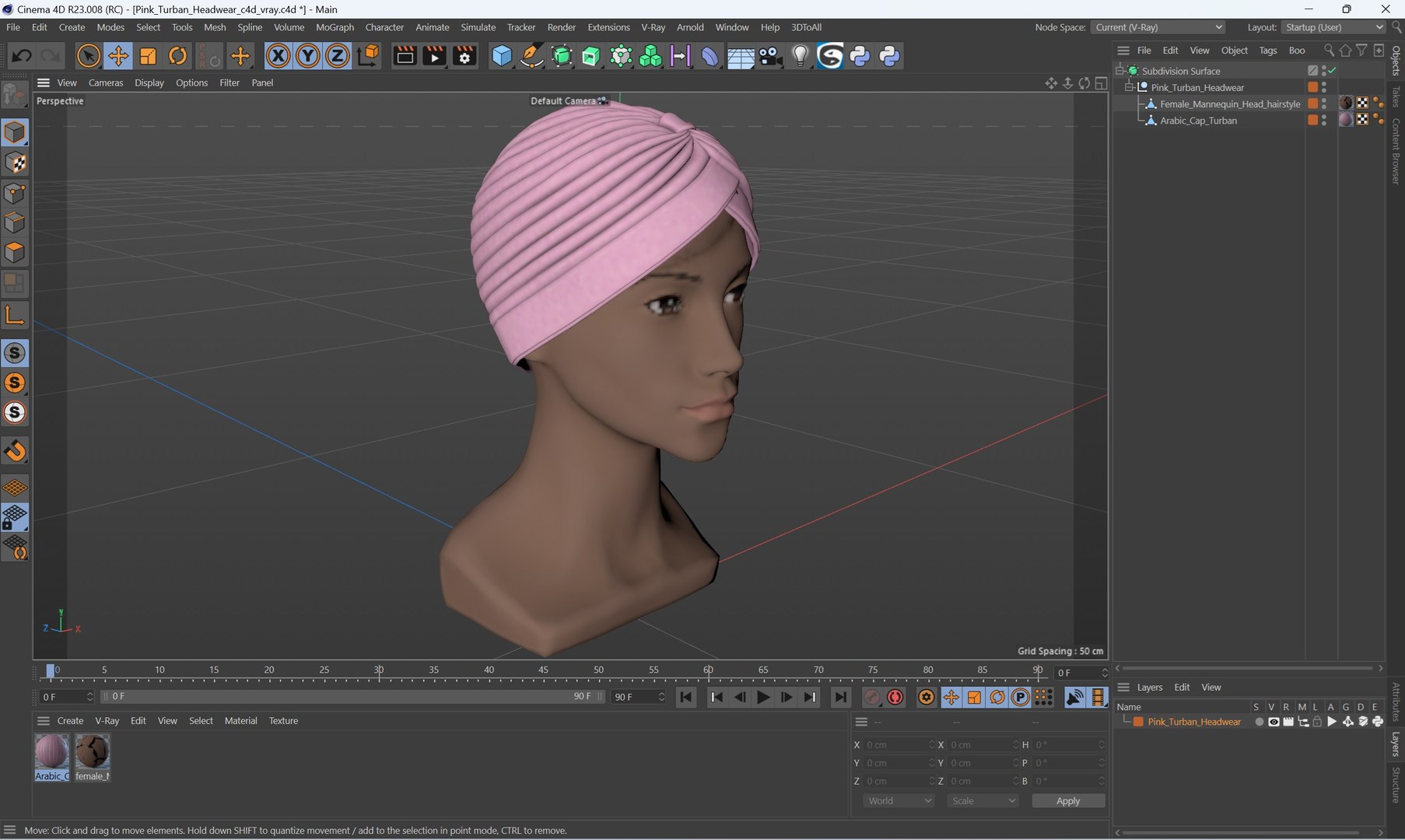Toggle Autokeying button
1405x840 pixels.
[895, 698]
